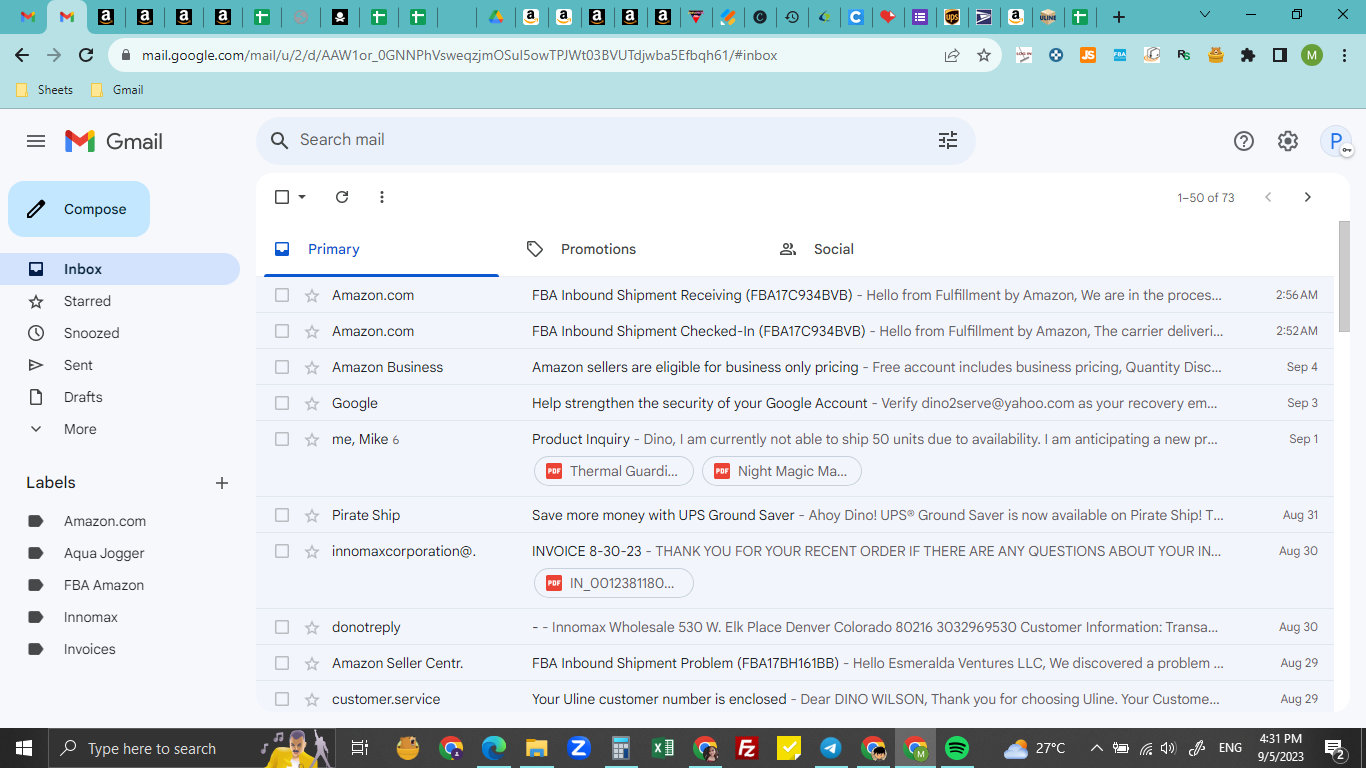Go to newer messages page arrow
Image resolution: width=1366 pixels, height=768 pixels.
coord(1268,197)
